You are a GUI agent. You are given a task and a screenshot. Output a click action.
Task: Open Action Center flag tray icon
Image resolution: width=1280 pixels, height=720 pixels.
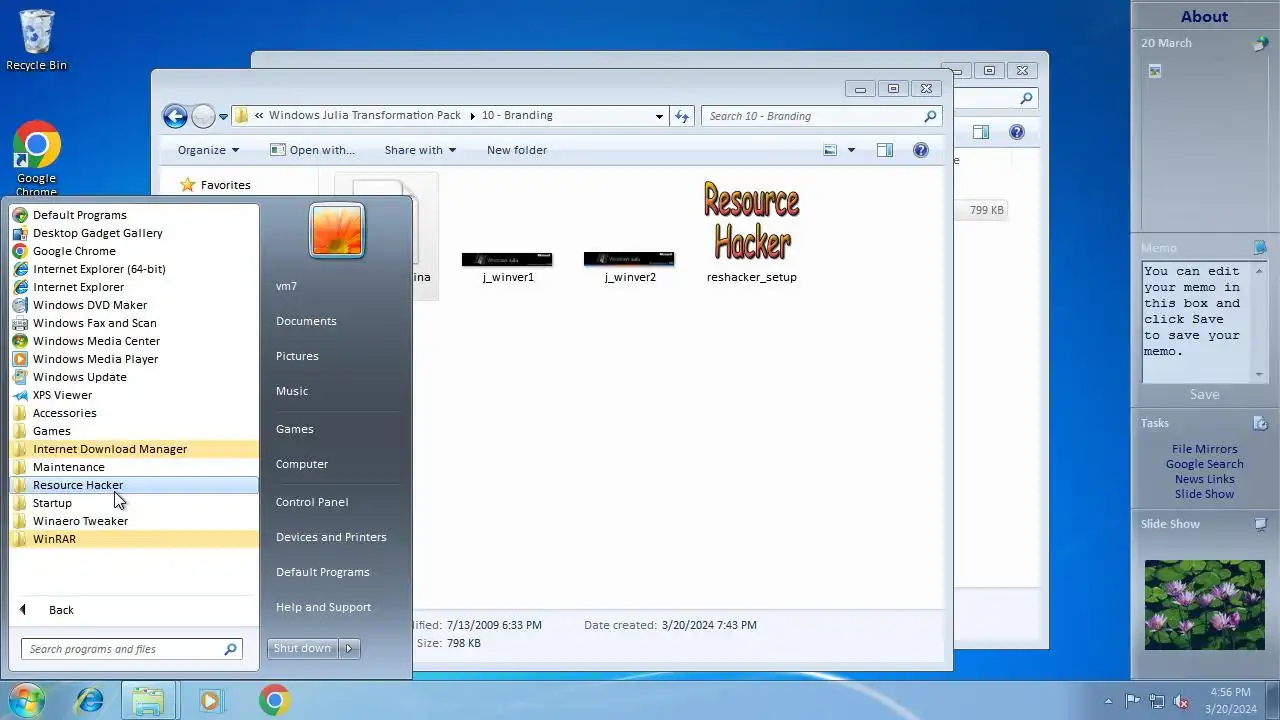pyautogui.click(x=1133, y=701)
